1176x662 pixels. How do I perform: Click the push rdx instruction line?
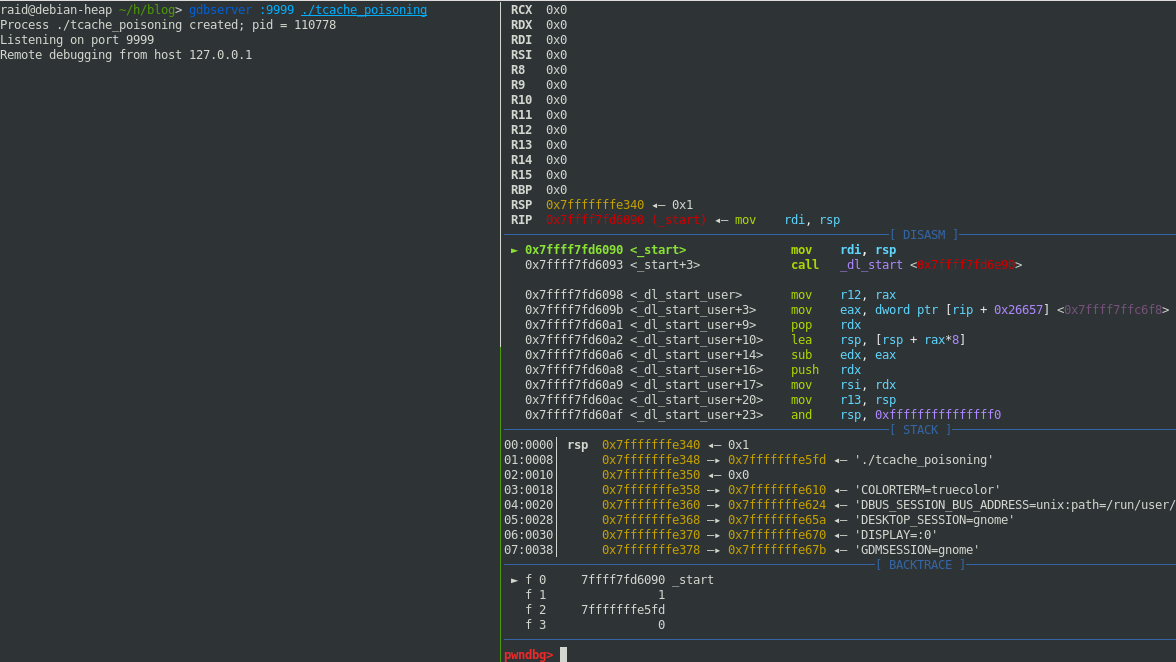click(693, 370)
